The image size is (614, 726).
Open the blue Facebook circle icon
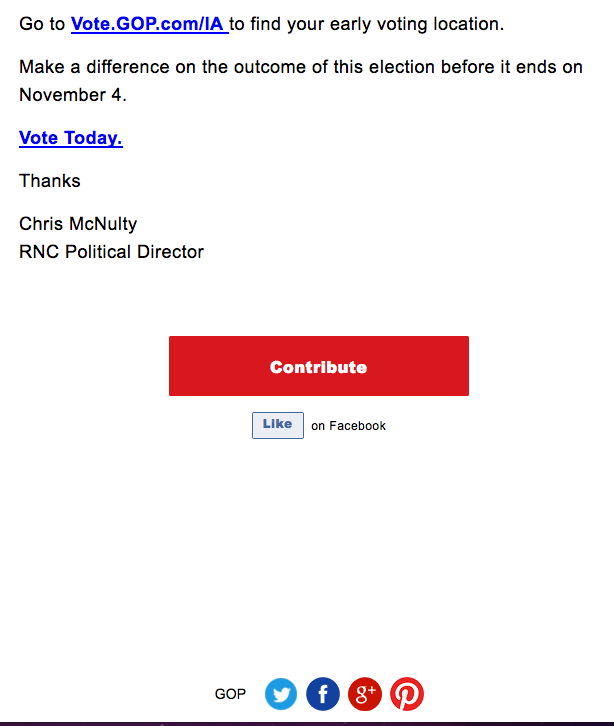click(x=323, y=694)
